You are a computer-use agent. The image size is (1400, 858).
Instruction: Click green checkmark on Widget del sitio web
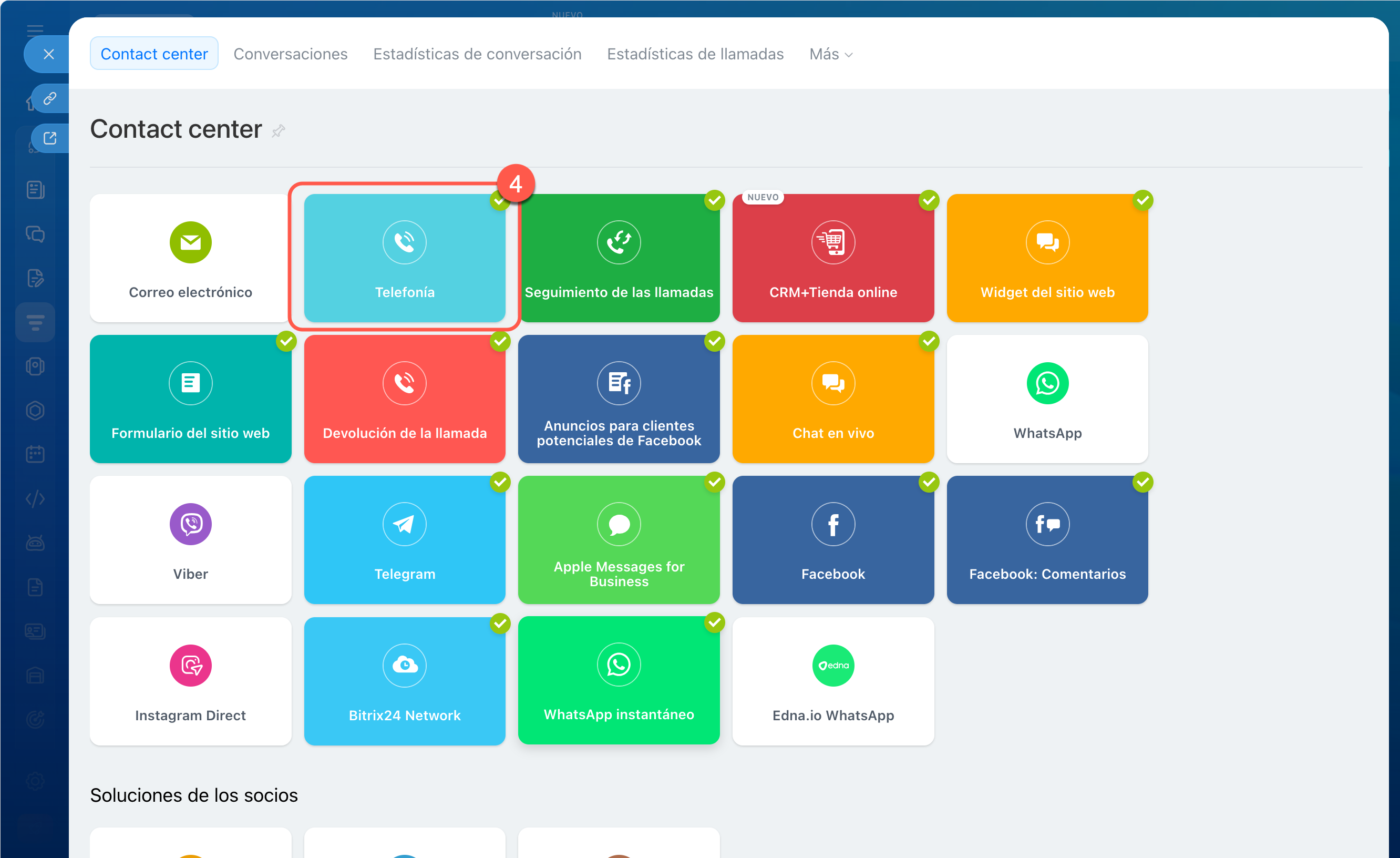point(1142,200)
